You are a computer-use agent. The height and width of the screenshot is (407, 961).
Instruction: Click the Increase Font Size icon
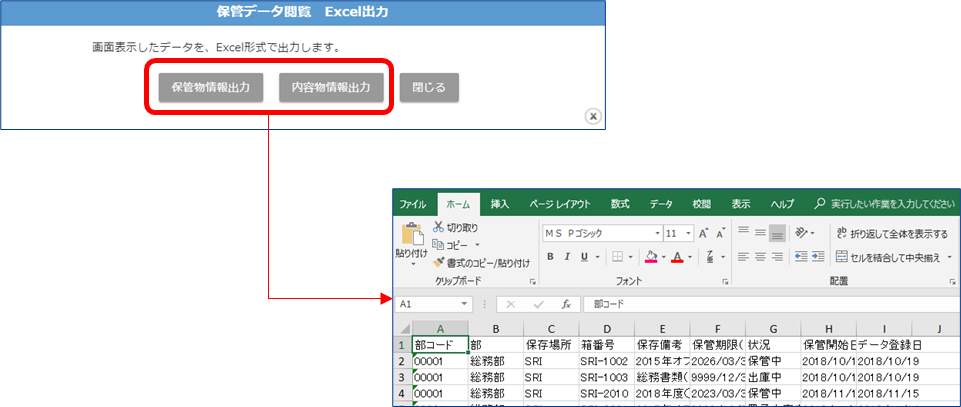point(704,232)
